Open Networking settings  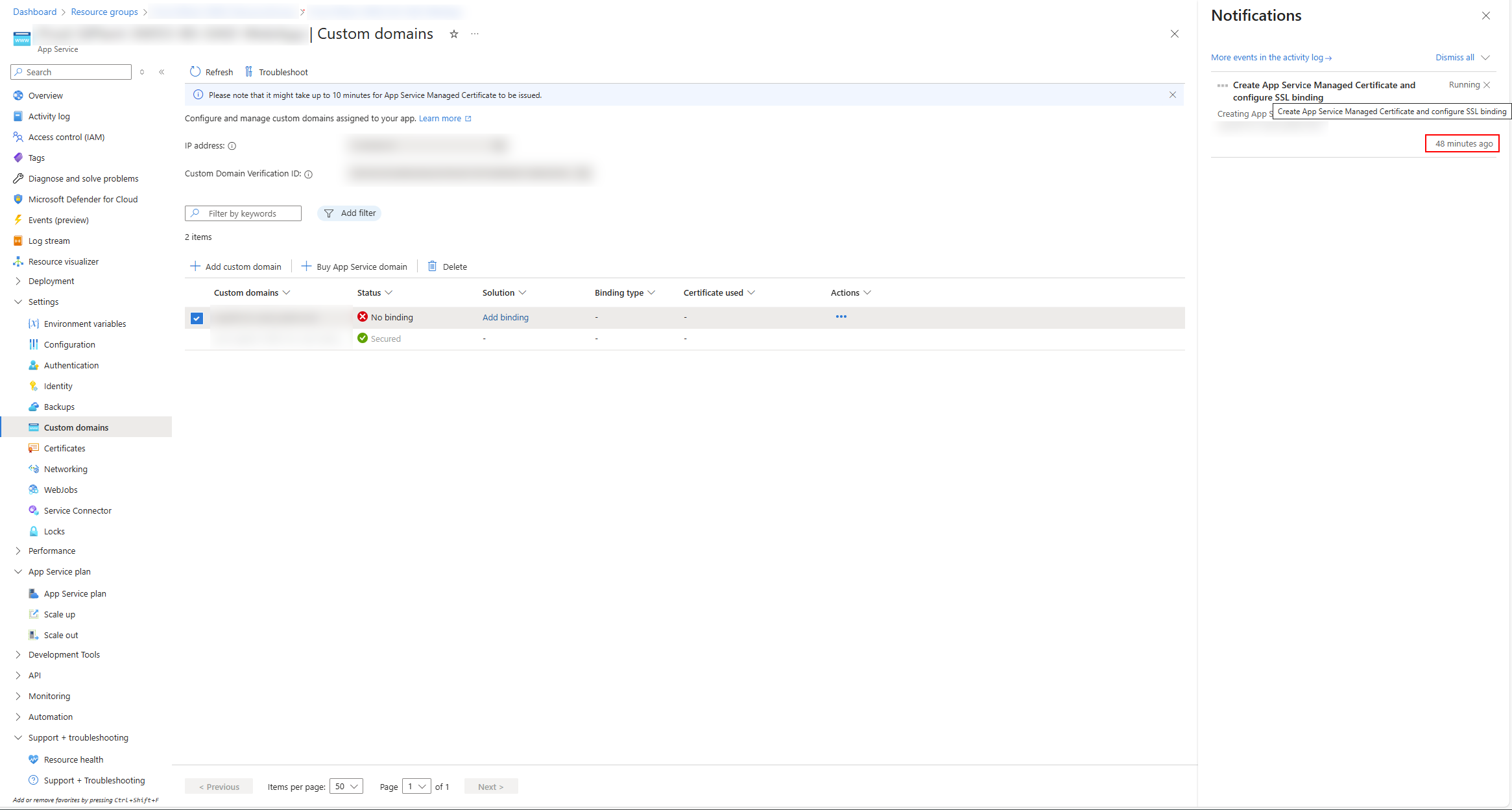click(x=65, y=468)
